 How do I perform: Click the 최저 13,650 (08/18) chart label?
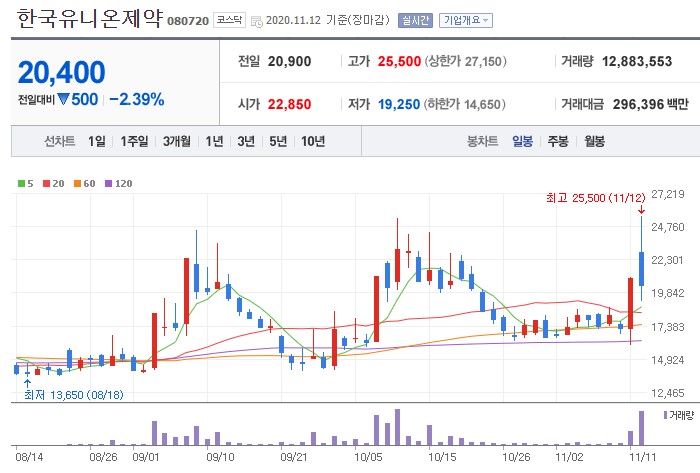click(x=74, y=395)
